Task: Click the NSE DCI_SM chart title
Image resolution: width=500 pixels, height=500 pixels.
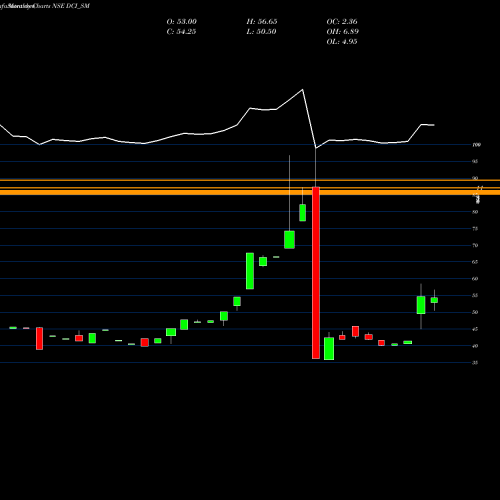Action: click(71, 6)
